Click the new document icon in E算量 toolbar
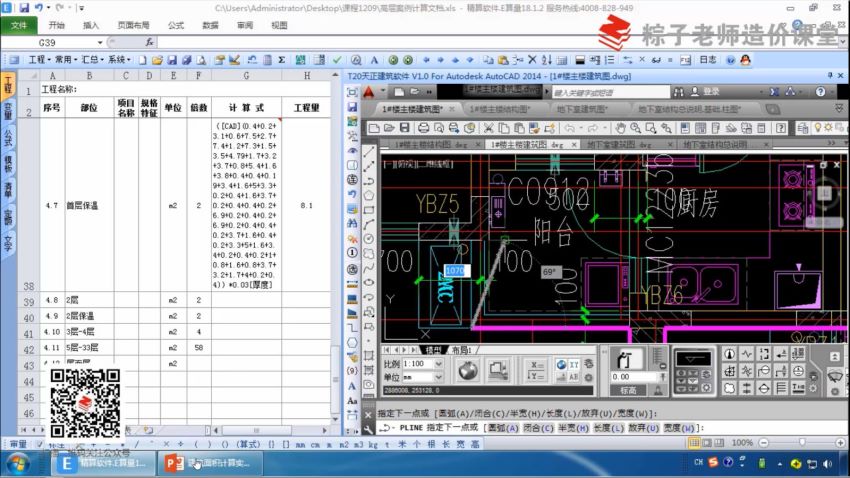The height and width of the screenshot is (478, 850). pos(143,60)
